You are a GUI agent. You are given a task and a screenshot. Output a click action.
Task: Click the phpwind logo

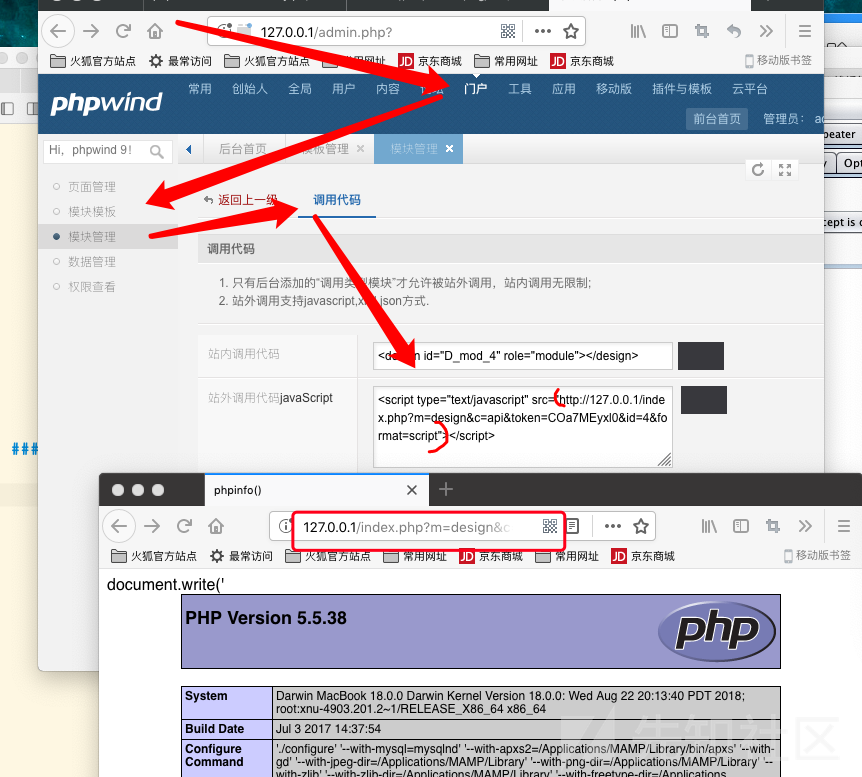106,103
